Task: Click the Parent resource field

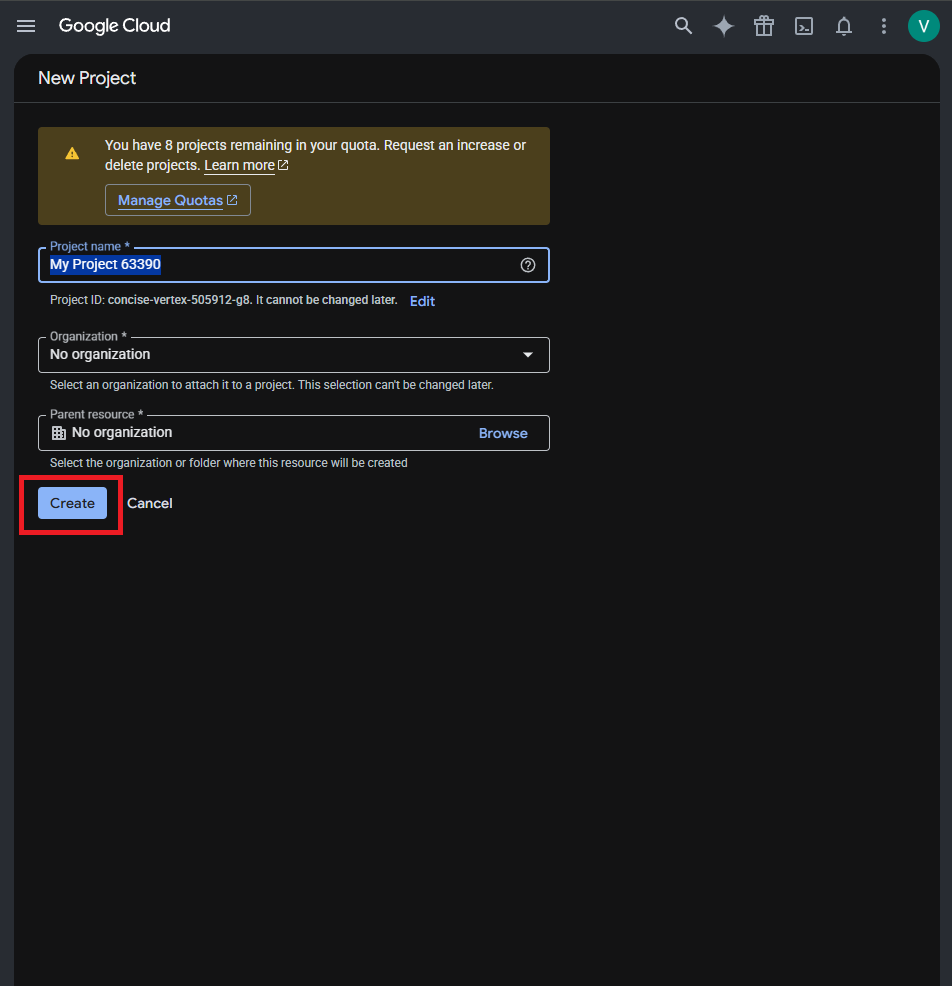Action: pos(294,433)
